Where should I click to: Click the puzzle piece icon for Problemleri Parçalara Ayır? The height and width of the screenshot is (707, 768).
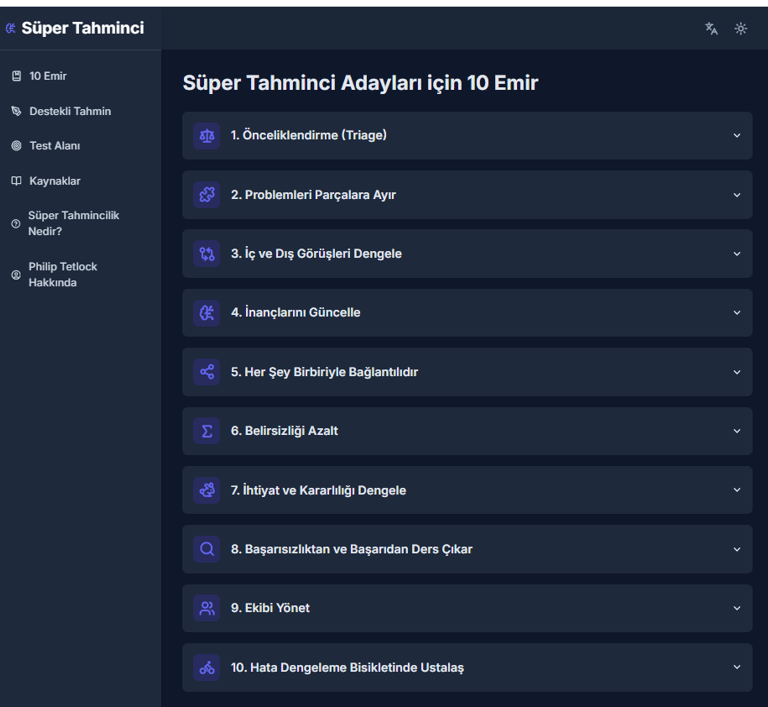[x=207, y=195]
